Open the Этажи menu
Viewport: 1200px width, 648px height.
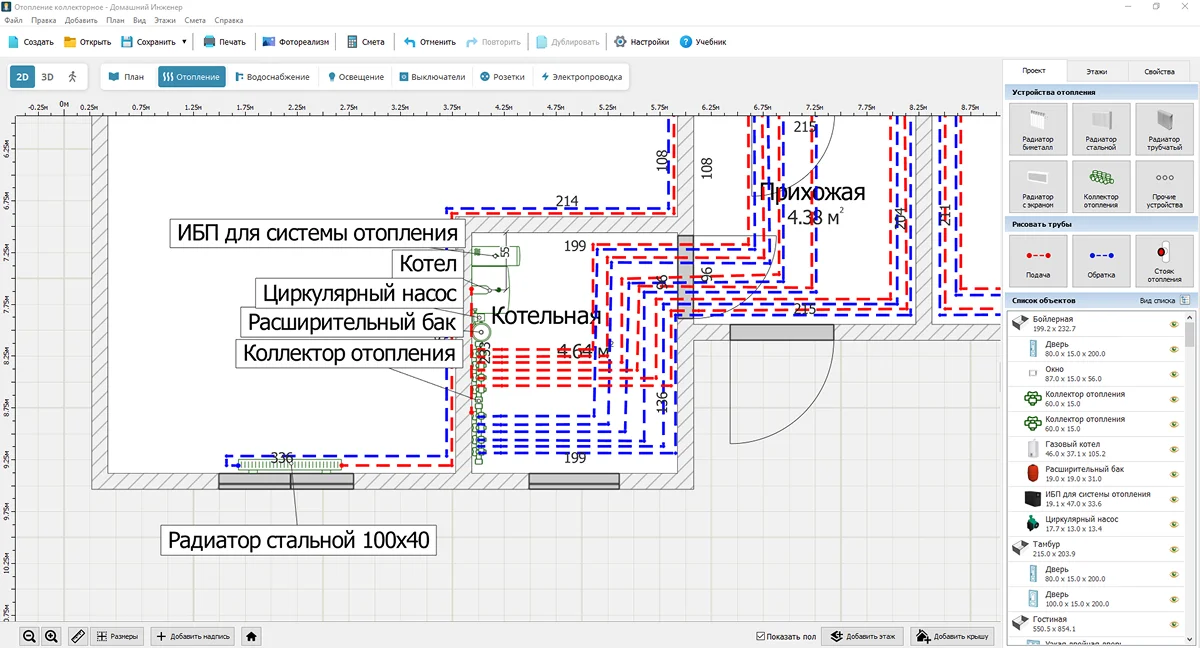click(166, 20)
